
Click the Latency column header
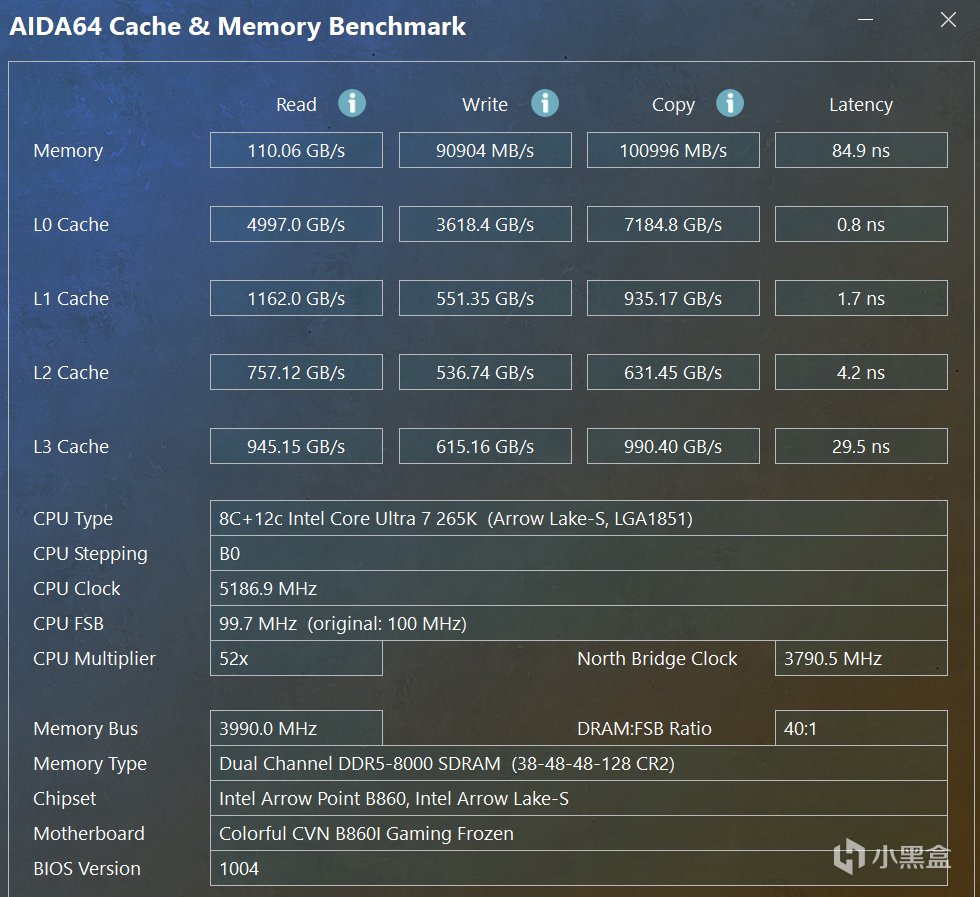[860, 105]
